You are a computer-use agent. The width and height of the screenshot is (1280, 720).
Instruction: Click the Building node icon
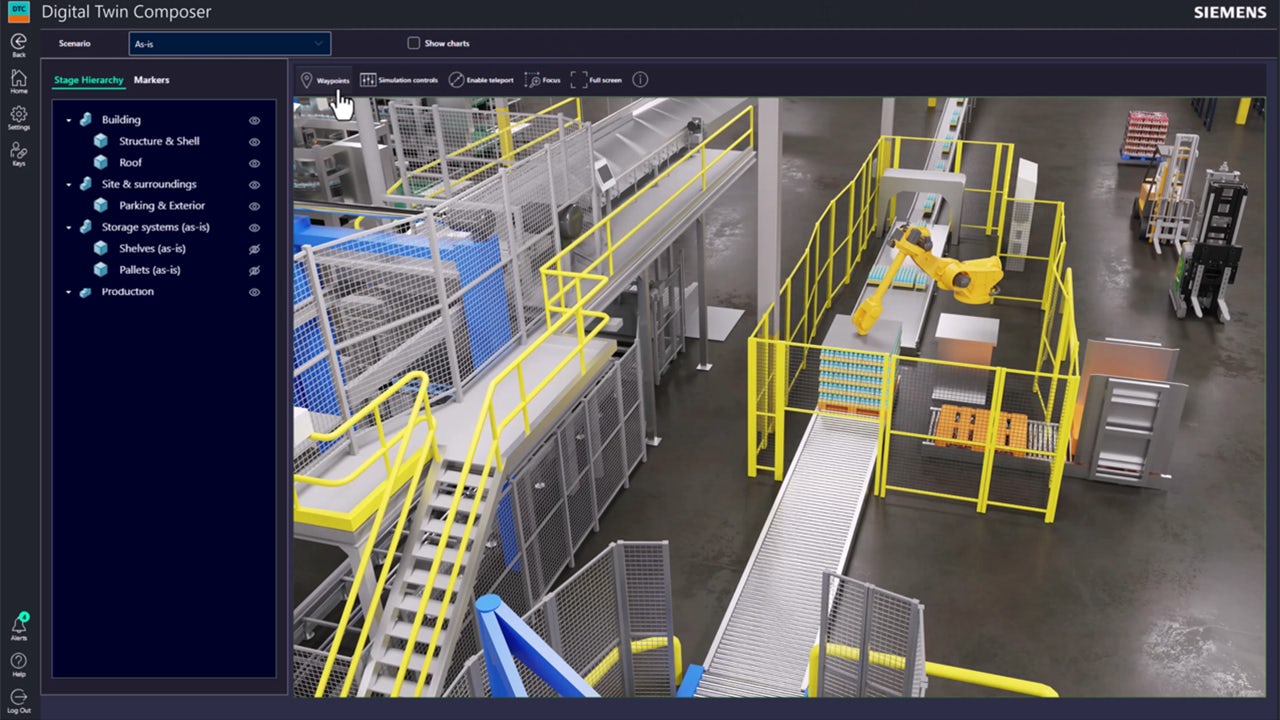coord(86,120)
